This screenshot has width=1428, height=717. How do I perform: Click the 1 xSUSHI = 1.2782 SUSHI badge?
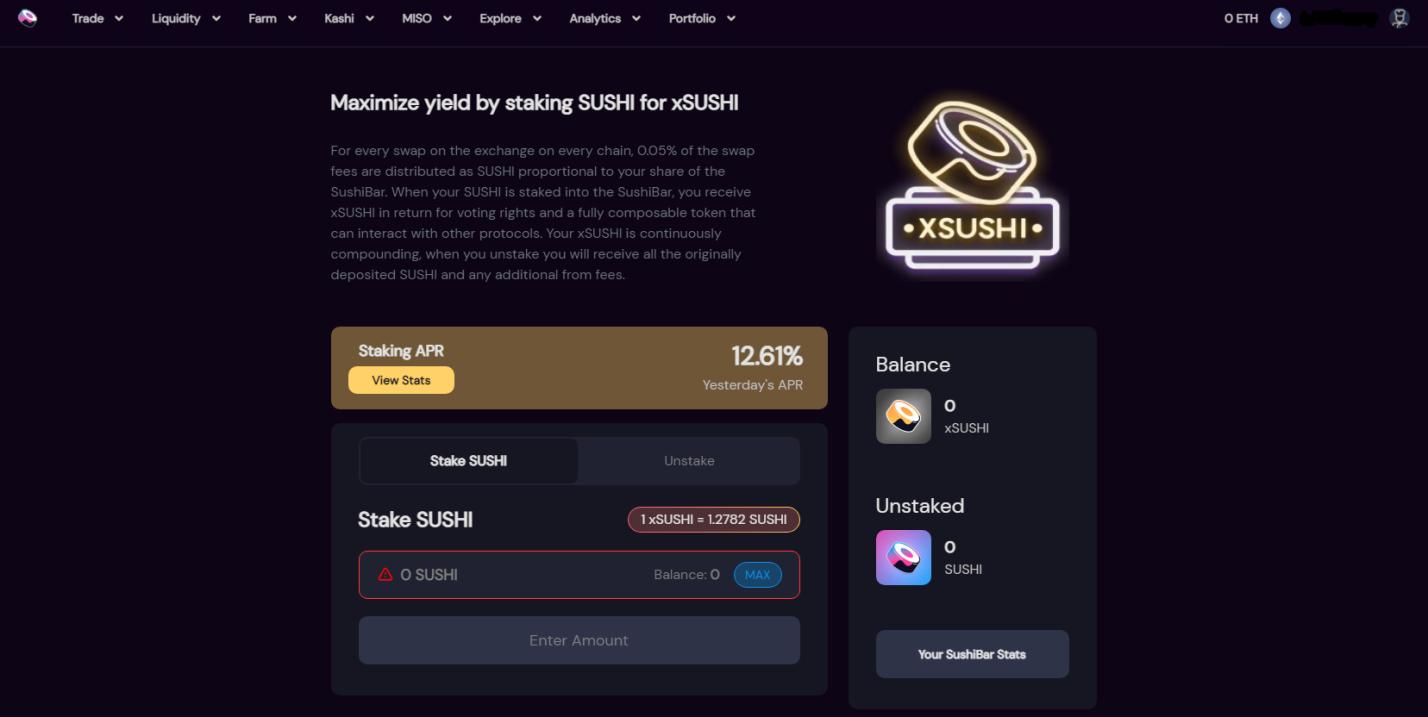pos(713,519)
